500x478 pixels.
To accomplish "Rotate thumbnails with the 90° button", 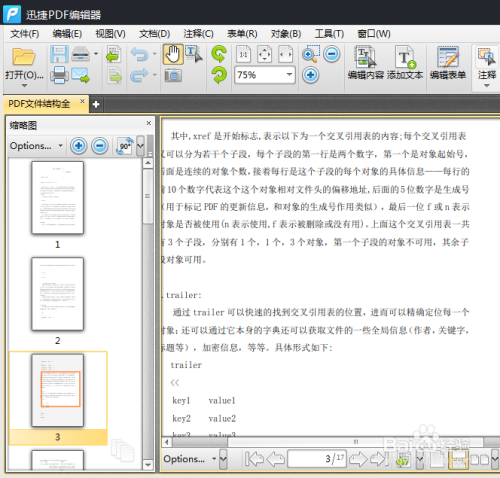I will click(125, 146).
